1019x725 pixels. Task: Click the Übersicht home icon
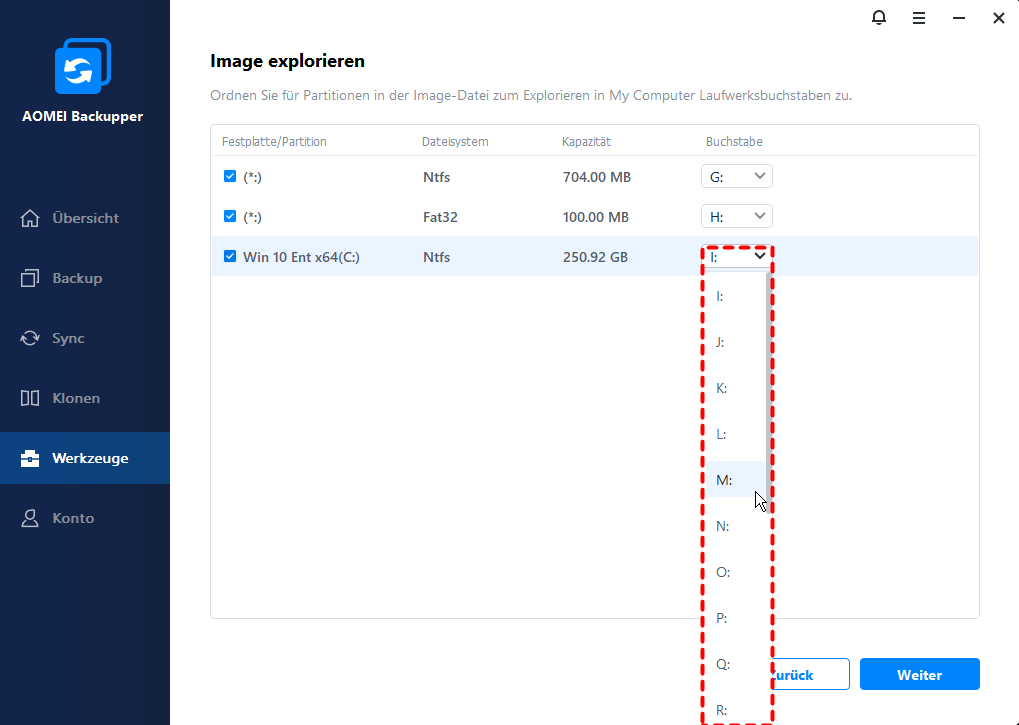coord(30,218)
